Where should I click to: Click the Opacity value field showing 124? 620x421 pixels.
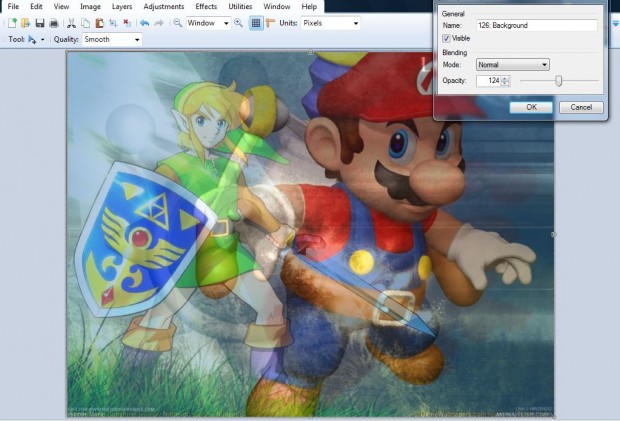pos(489,81)
